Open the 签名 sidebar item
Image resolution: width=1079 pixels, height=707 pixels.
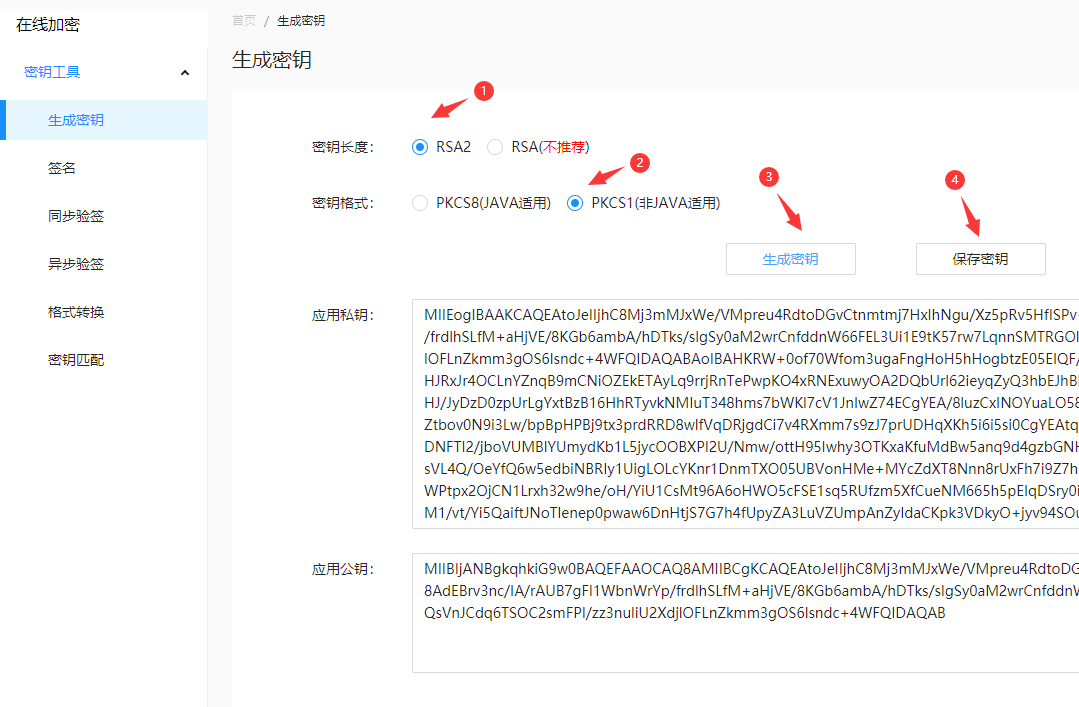62,168
